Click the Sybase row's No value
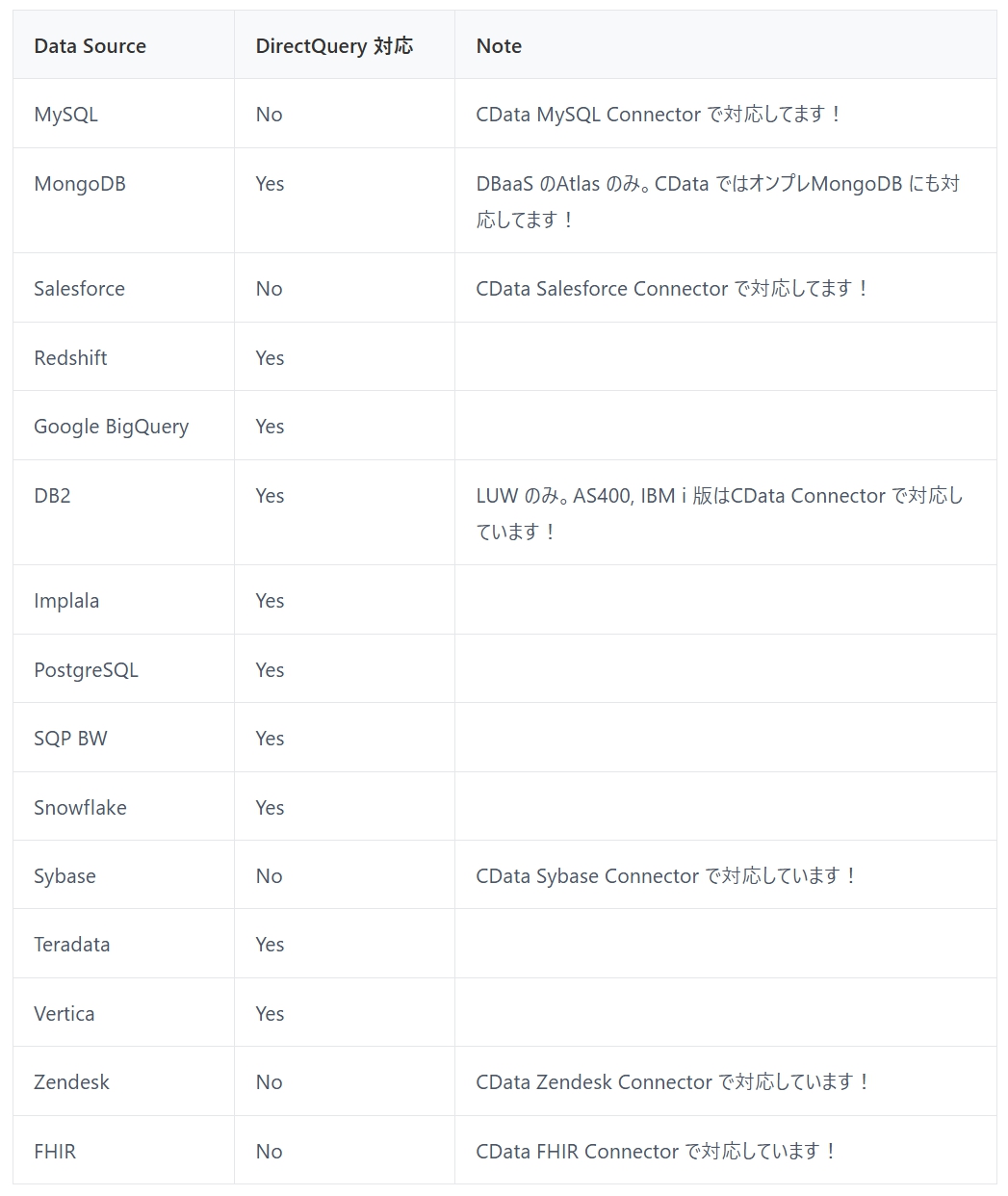The image size is (1008, 1196). (269, 876)
